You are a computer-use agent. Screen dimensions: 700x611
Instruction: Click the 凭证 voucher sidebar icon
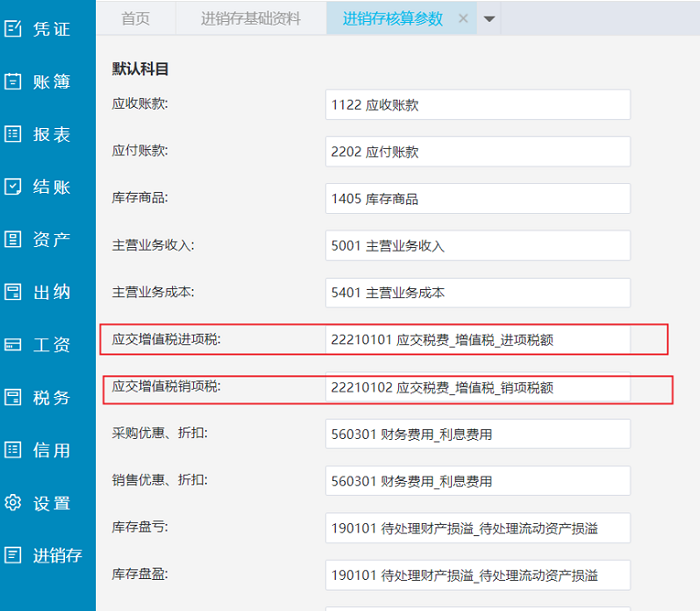pyautogui.click(x=13, y=29)
